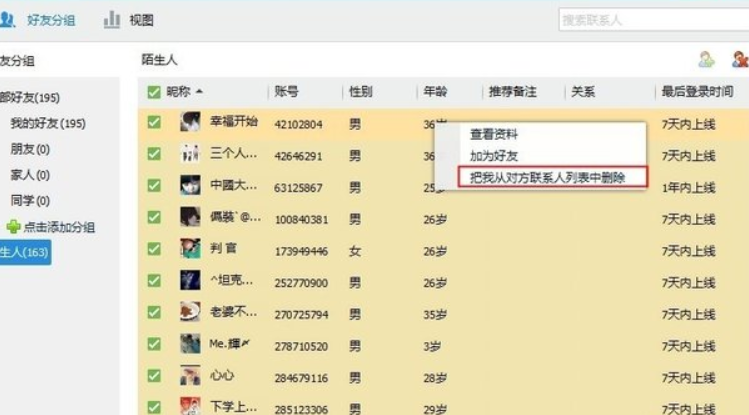The image size is (749, 415).
Task: Click the 账号 column header
Action: pos(287,91)
